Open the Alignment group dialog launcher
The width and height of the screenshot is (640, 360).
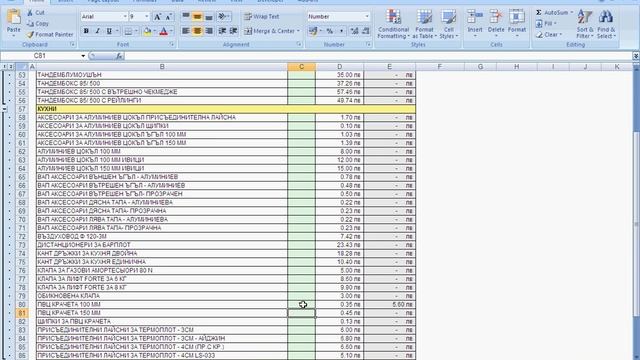[x=299, y=44]
